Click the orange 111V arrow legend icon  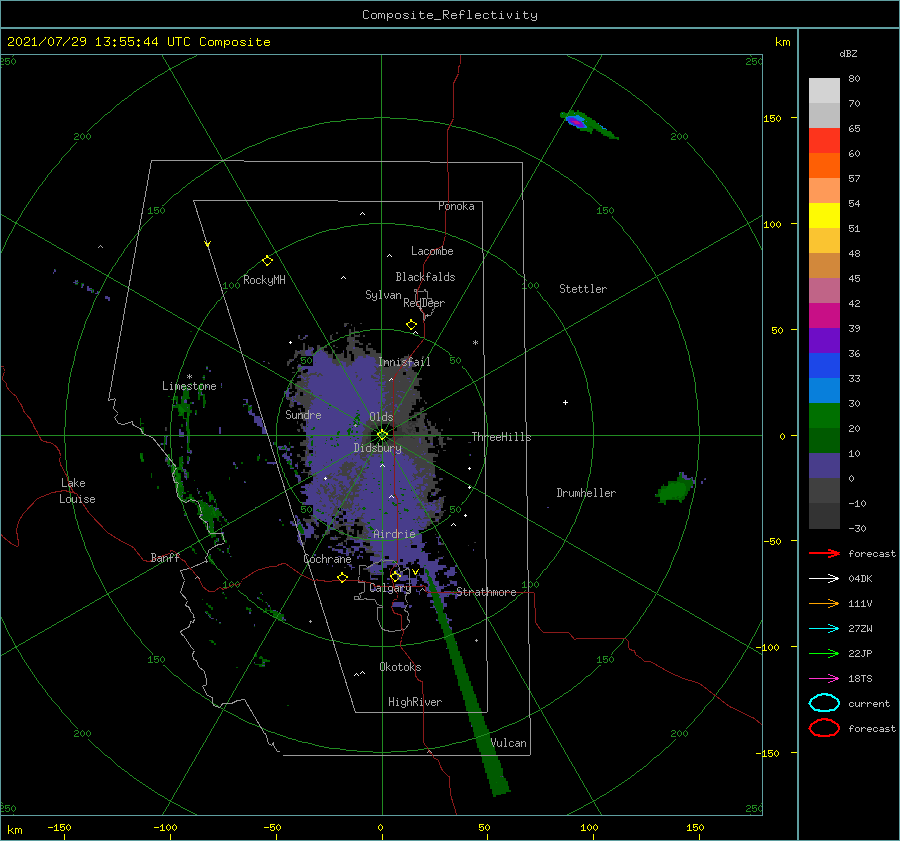824,603
